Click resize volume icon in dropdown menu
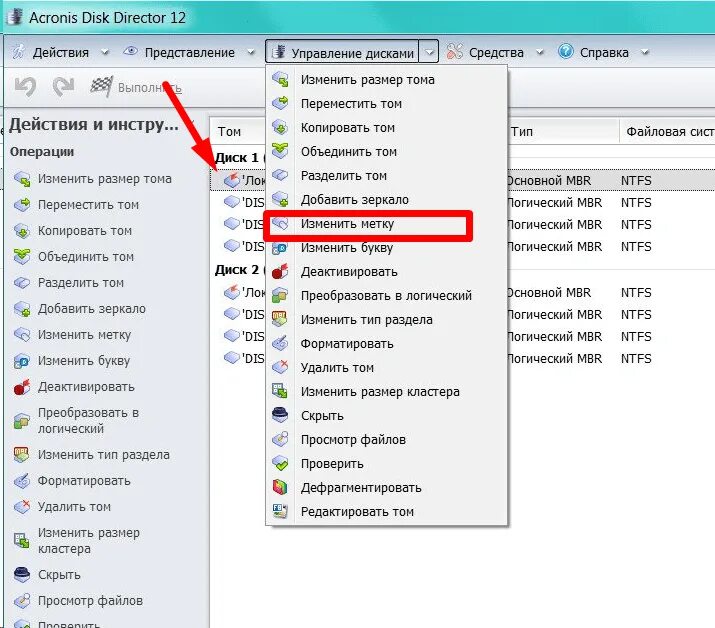The width and height of the screenshot is (715, 628). click(280, 79)
